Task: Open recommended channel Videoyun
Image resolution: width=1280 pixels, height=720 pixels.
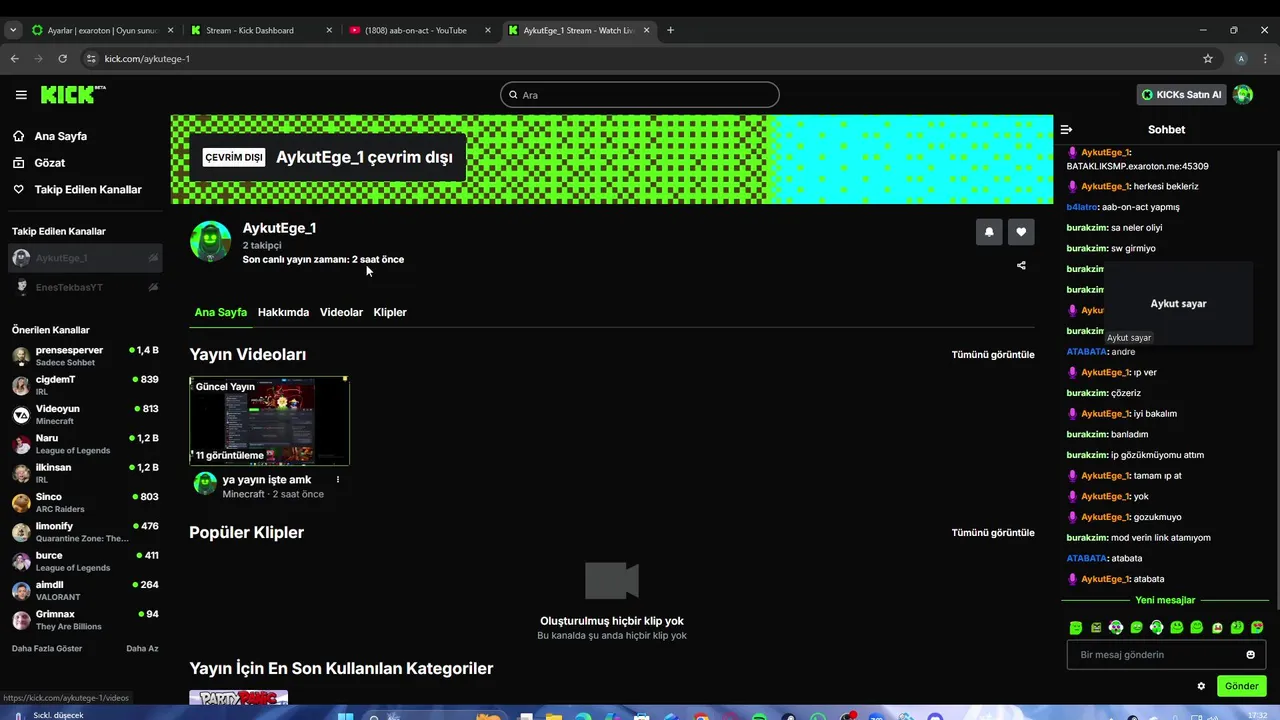Action: tap(85, 414)
